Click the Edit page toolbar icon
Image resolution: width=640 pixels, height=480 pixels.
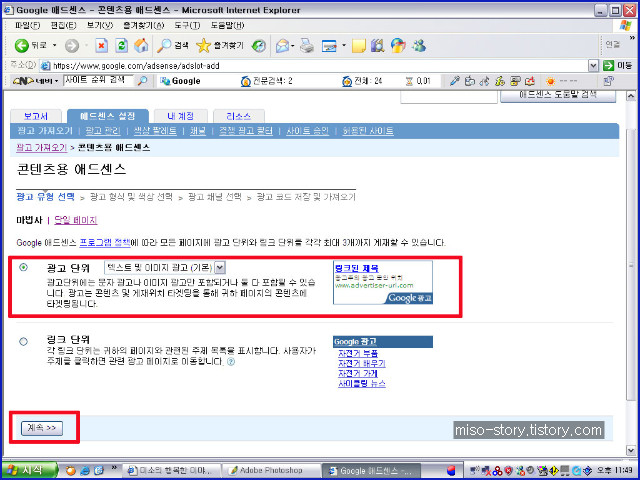329,45
